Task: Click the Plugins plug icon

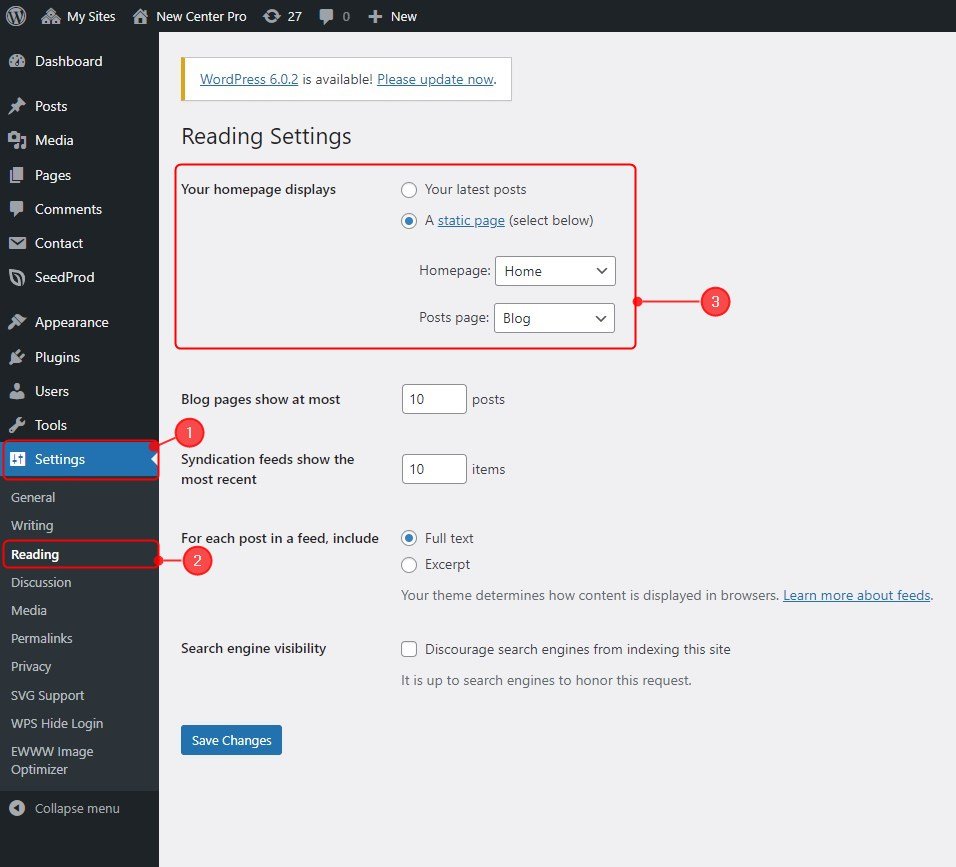Action: [x=17, y=357]
